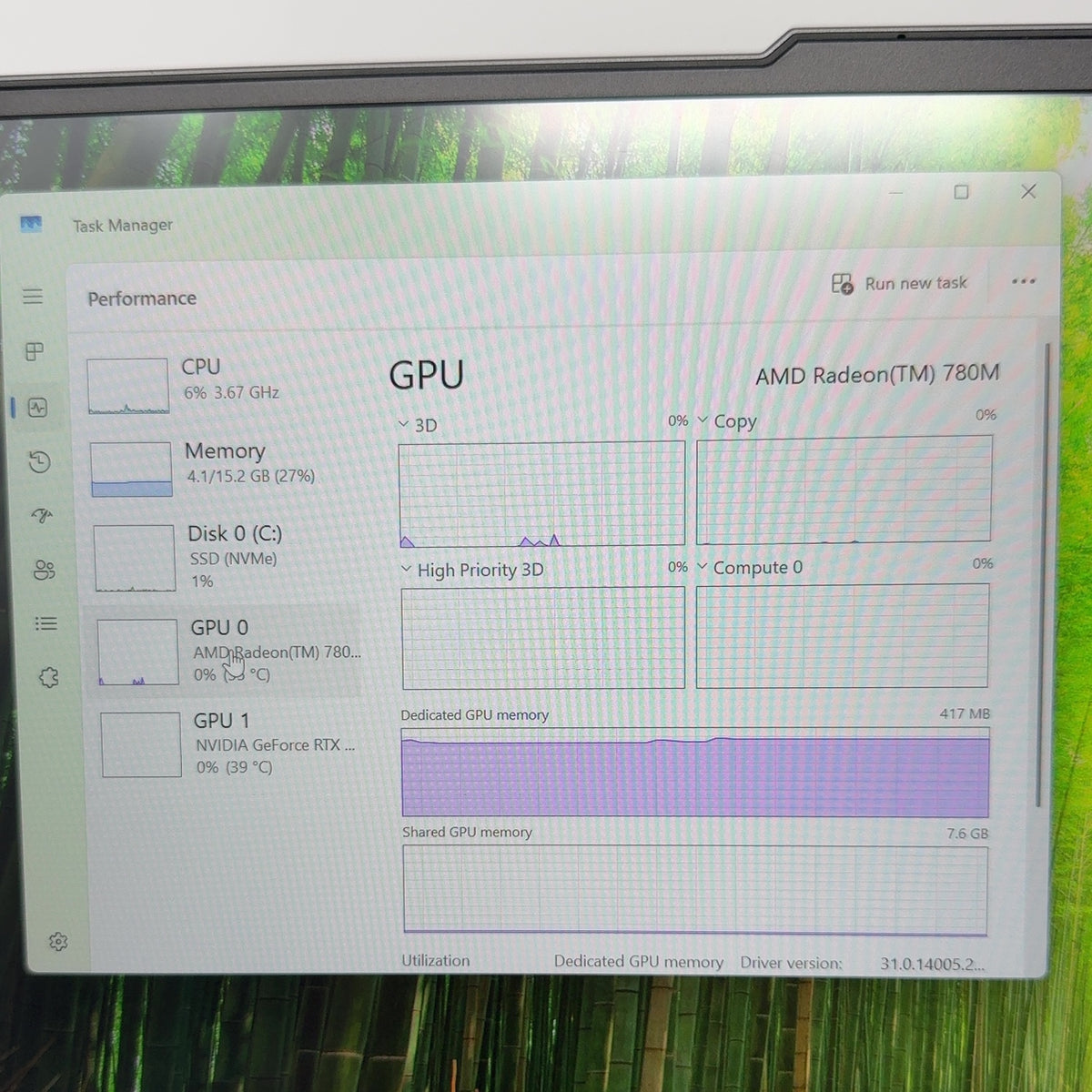Image resolution: width=1092 pixels, height=1092 pixels.
Task: Select the Memory performance entry
Action: pos(222,469)
